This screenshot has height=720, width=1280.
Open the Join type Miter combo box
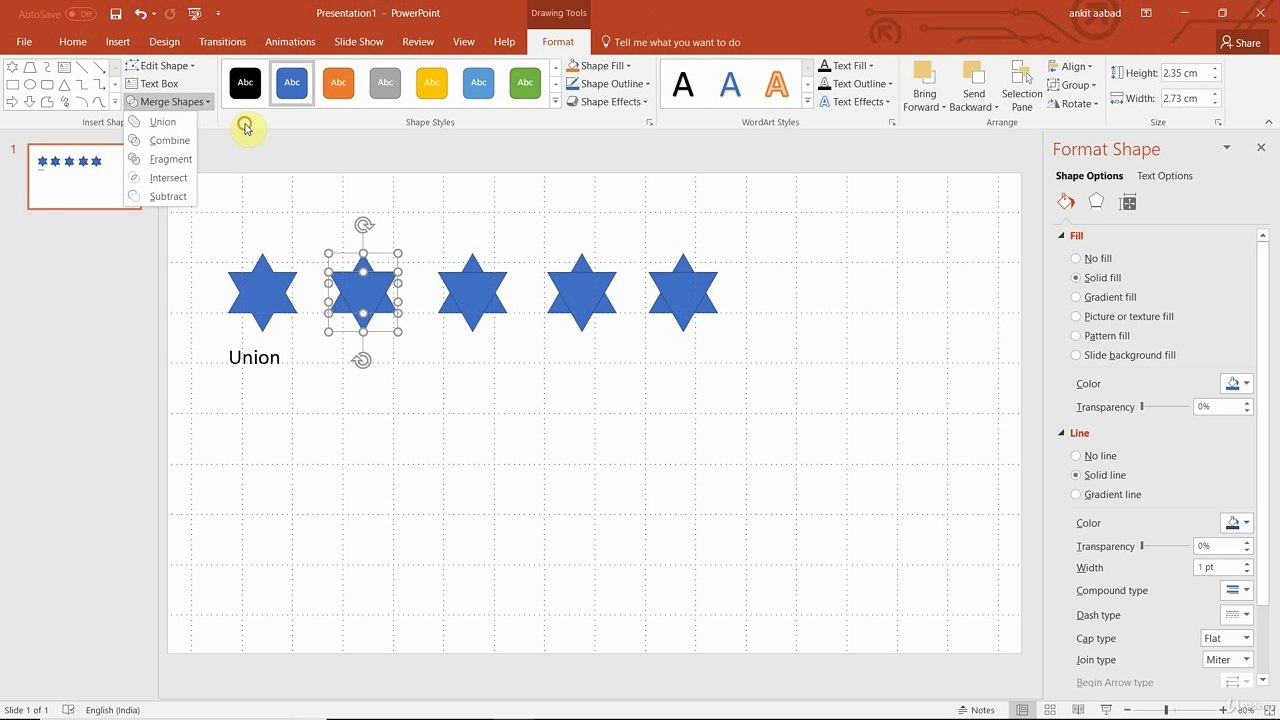[1228, 660]
